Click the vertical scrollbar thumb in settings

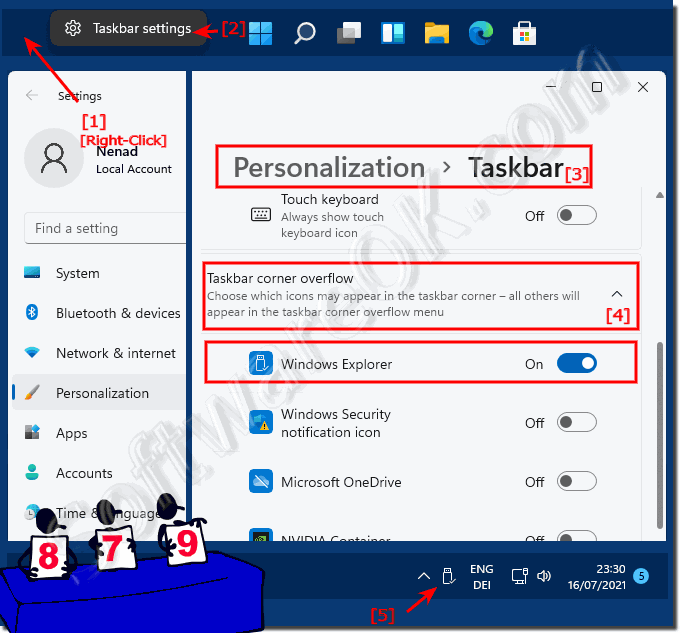pos(660,435)
